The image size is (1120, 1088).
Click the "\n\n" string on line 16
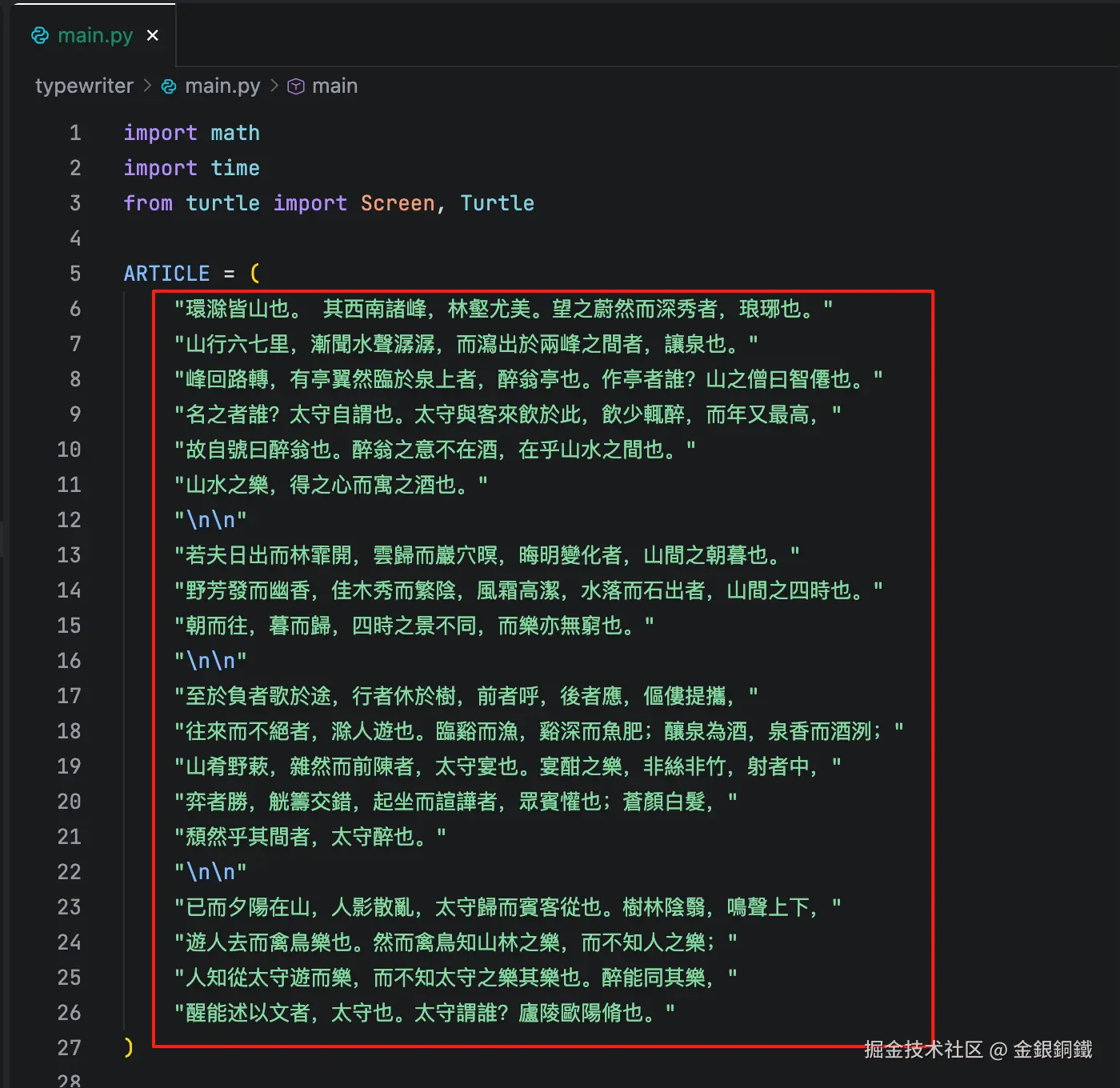(x=210, y=661)
